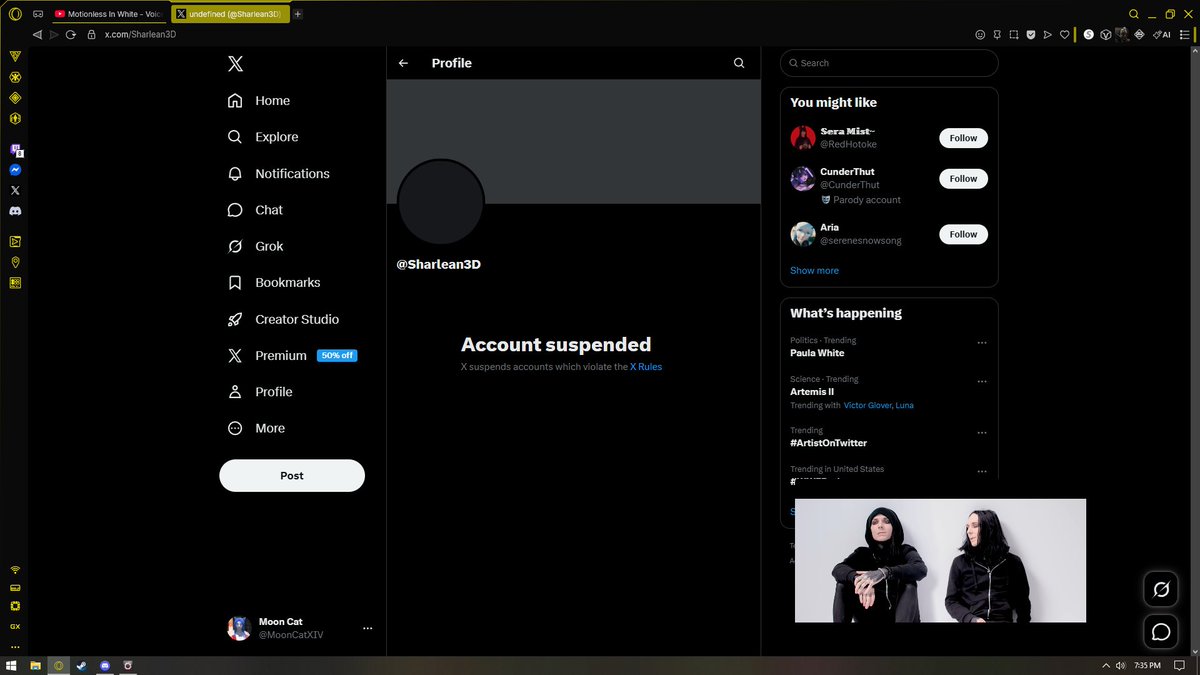Open Messenger in the Opera sidebar

point(16,170)
